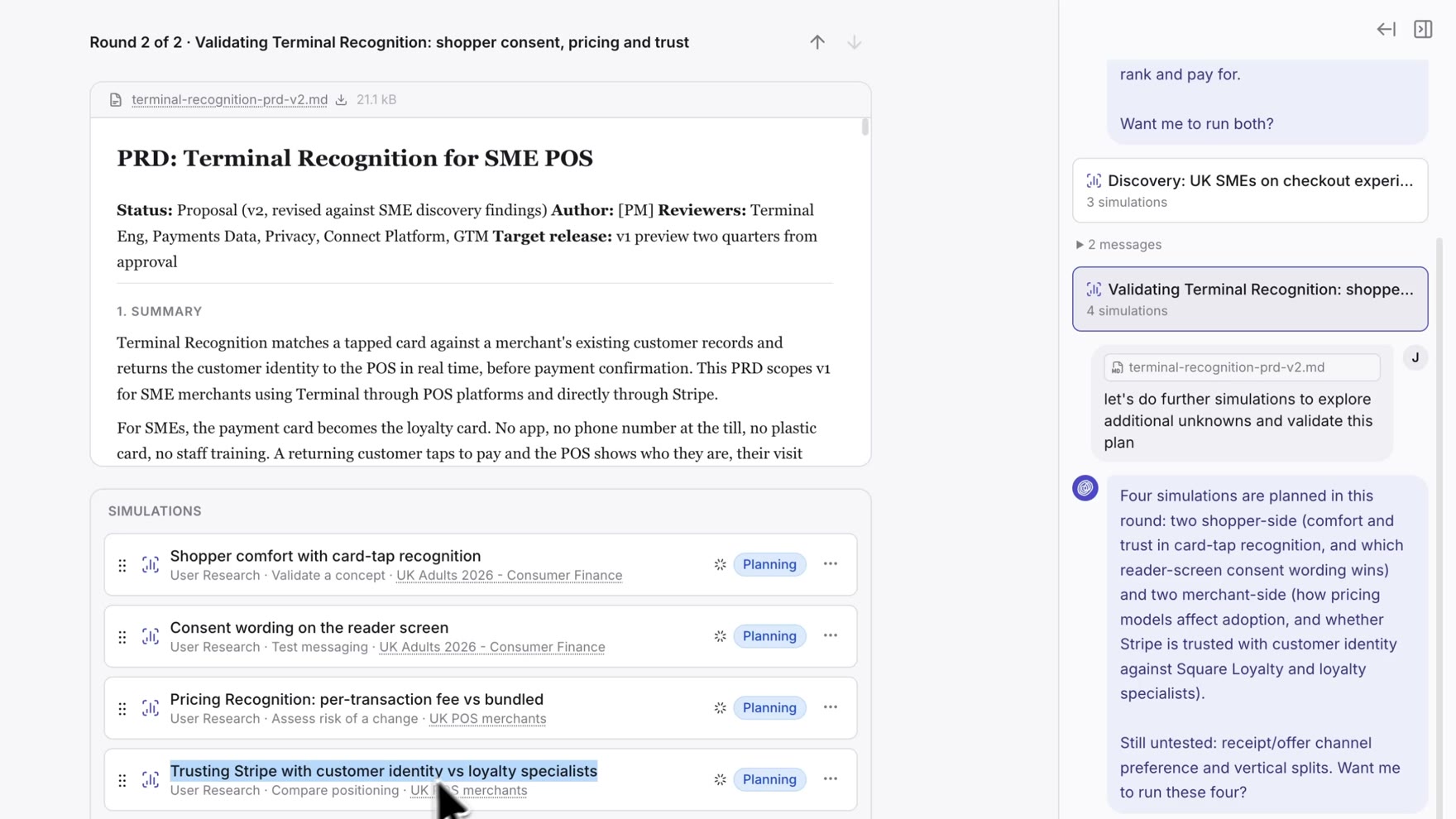This screenshot has width=1456, height=819.
Task: Open UK Adults 2026 audience link for Shopper comfort
Action: pyautogui.click(x=509, y=576)
